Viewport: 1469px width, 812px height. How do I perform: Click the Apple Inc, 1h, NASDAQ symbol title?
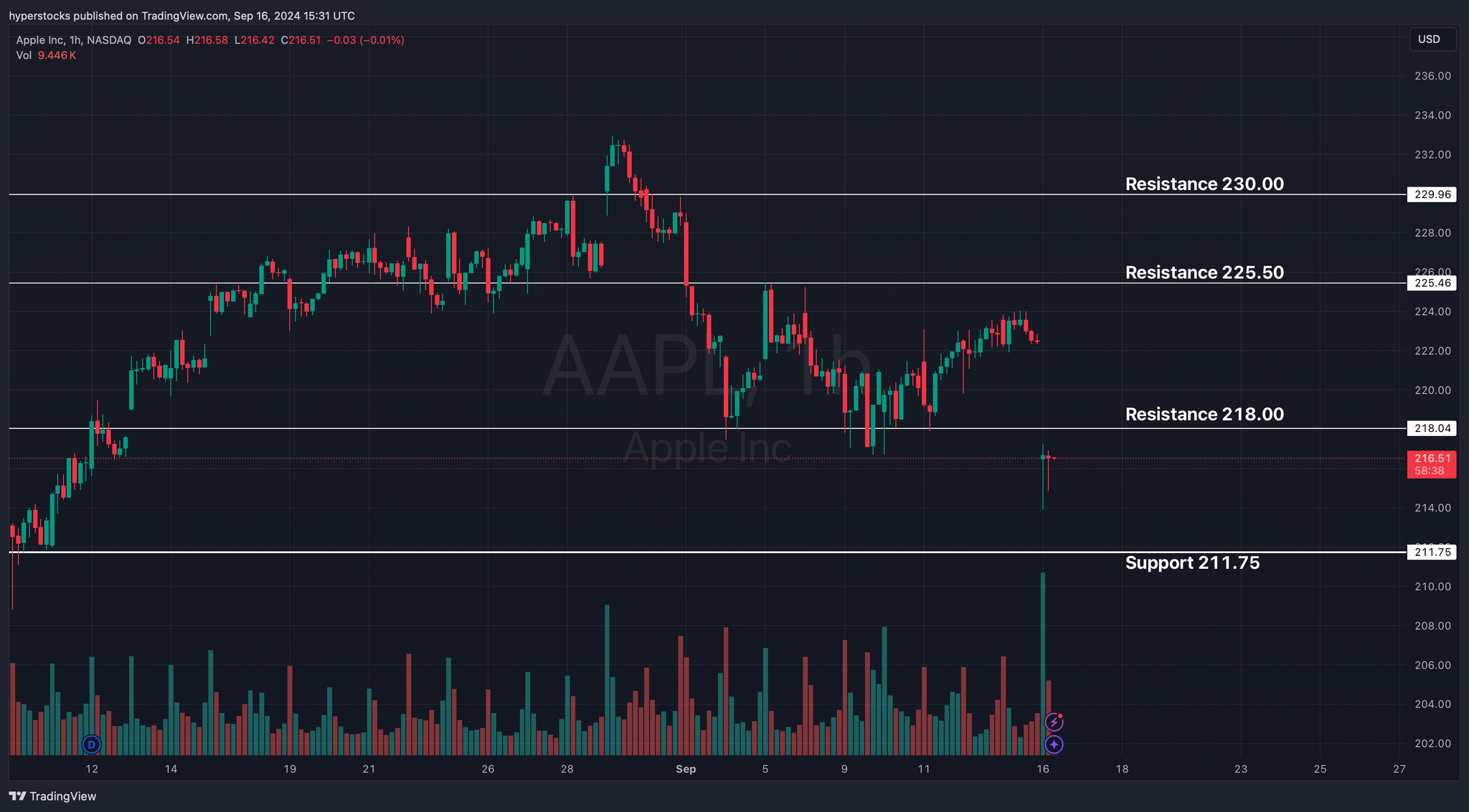pyautogui.click(x=74, y=40)
